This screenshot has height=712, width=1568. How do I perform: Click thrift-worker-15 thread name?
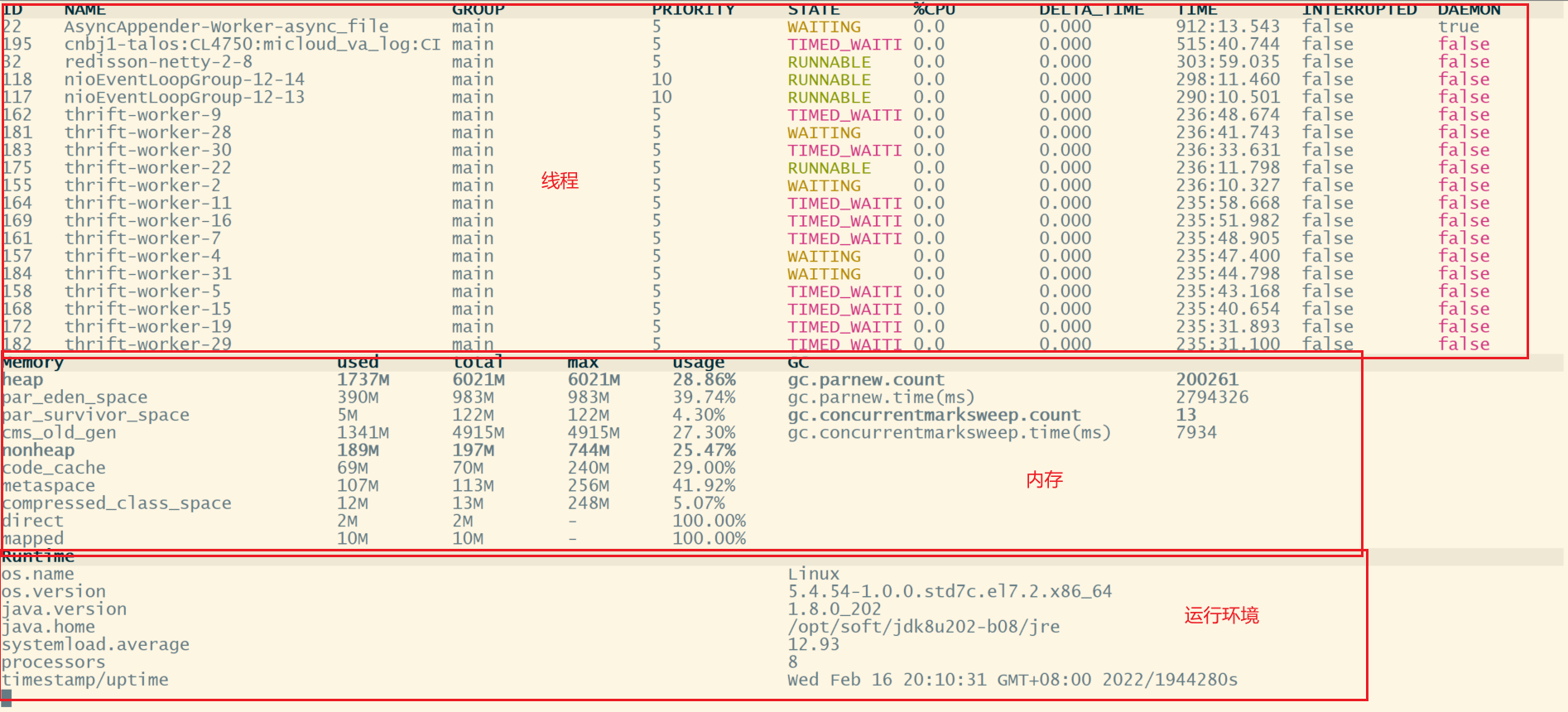coord(148,309)
